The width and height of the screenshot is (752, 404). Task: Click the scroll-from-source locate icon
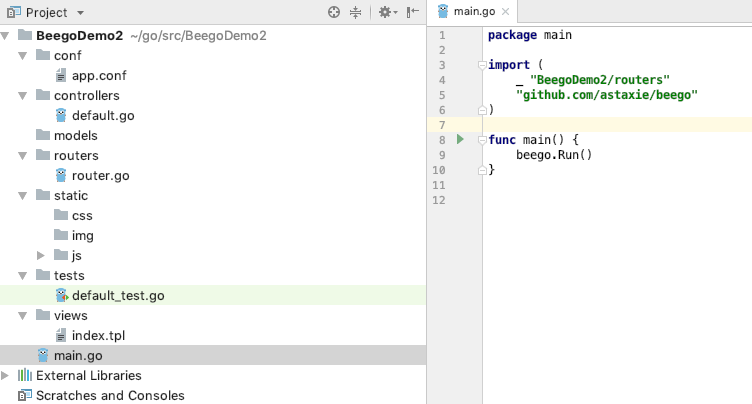click(x=334, y=13)
